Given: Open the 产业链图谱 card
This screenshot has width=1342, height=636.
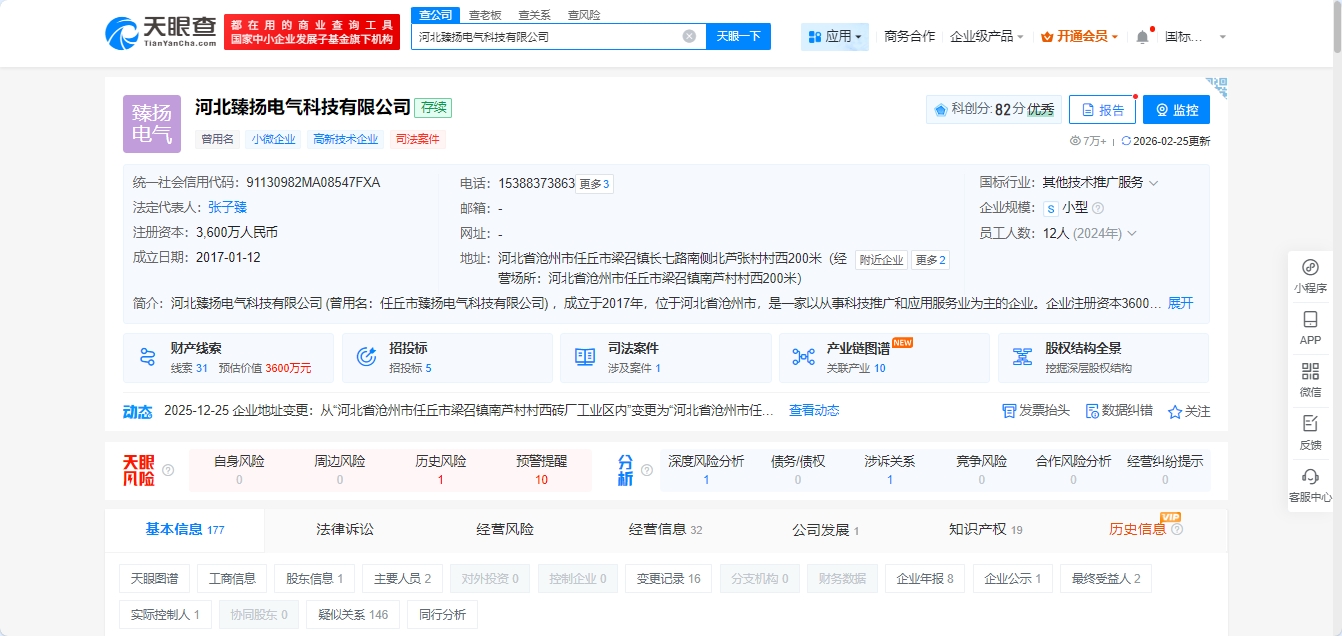Looking at the screenshot, I should point(883,357).
